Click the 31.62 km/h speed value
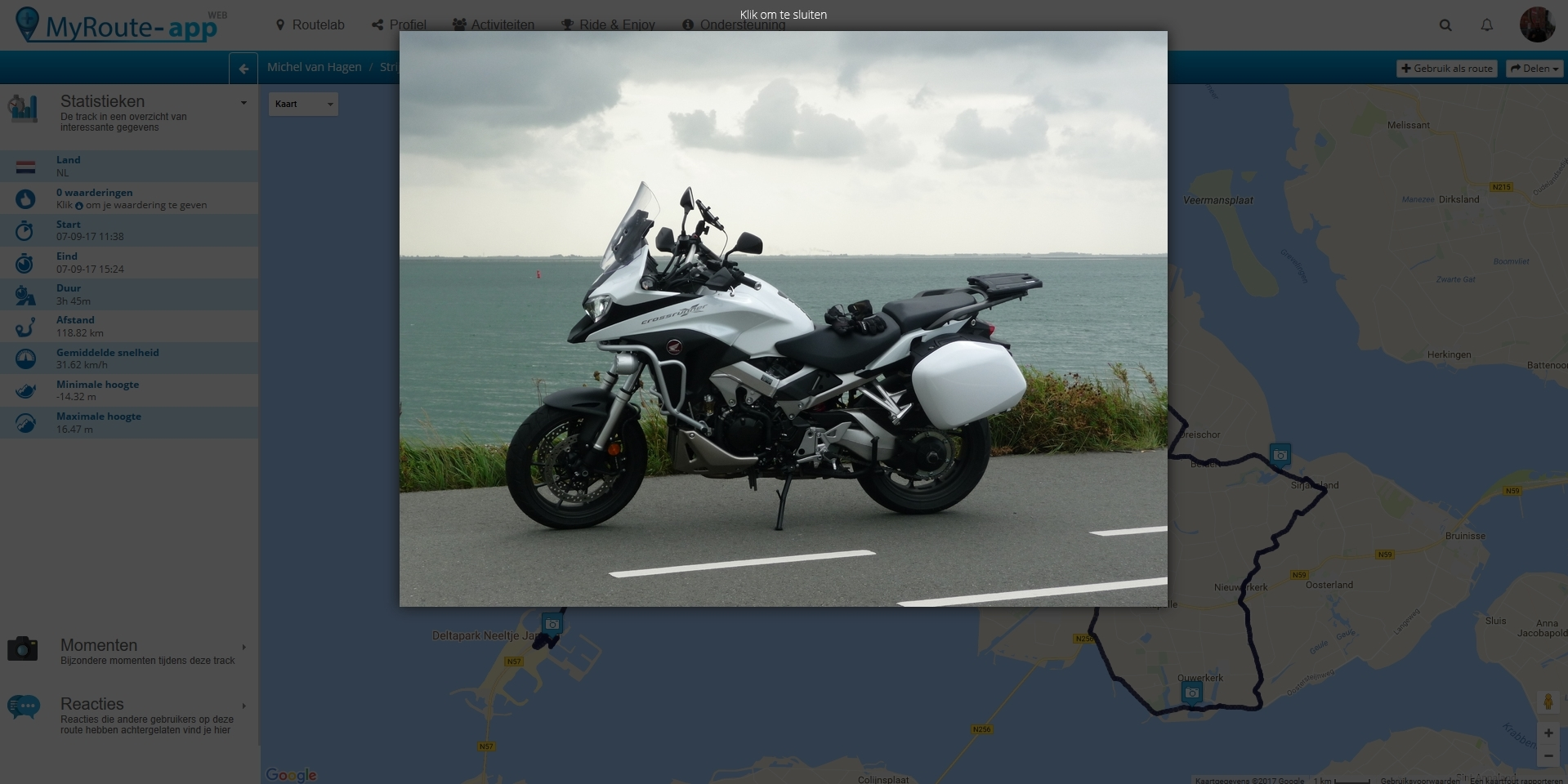 pyautogui.click(x=82, y=365)
